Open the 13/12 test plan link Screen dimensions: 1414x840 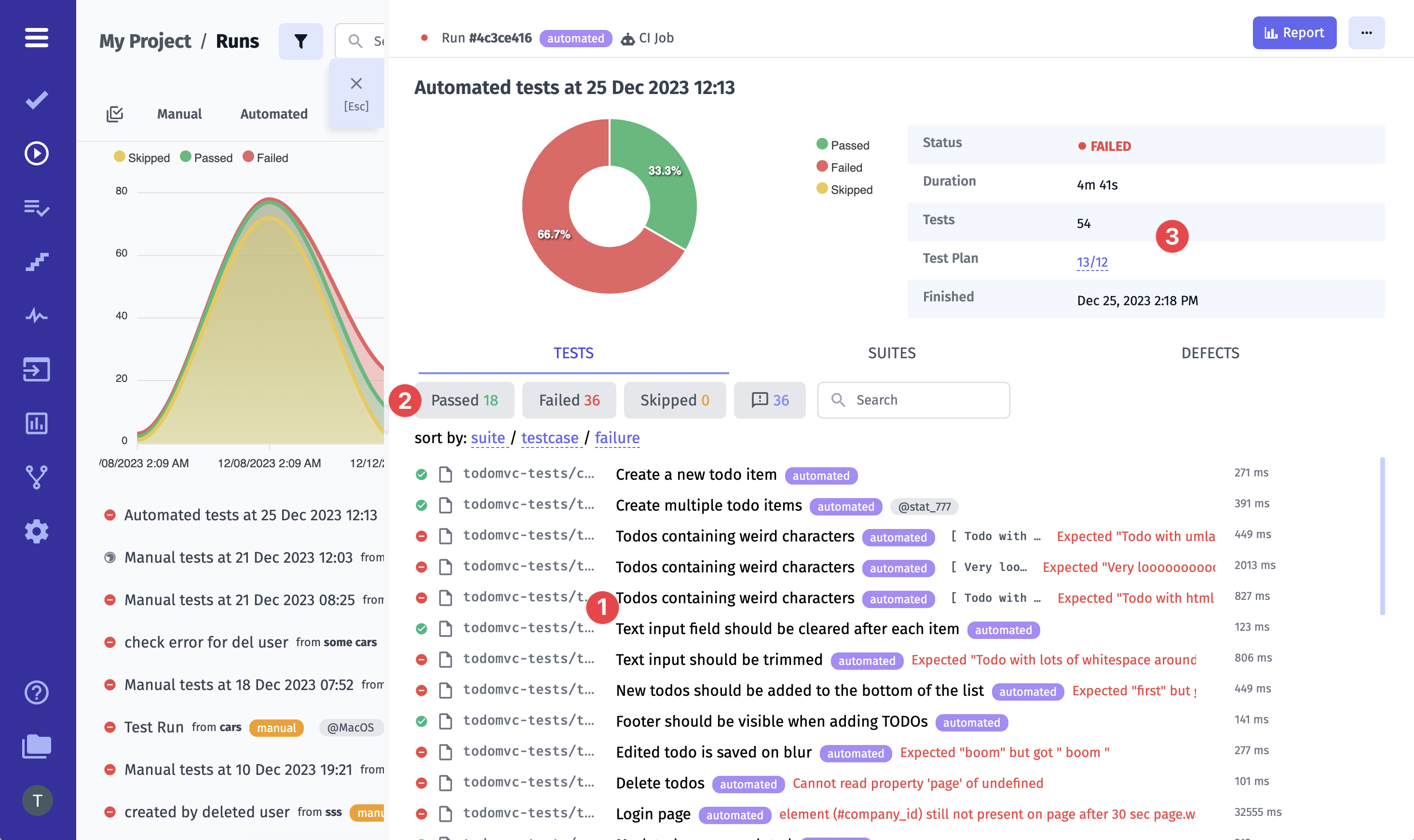click(x=1092, y=262)
